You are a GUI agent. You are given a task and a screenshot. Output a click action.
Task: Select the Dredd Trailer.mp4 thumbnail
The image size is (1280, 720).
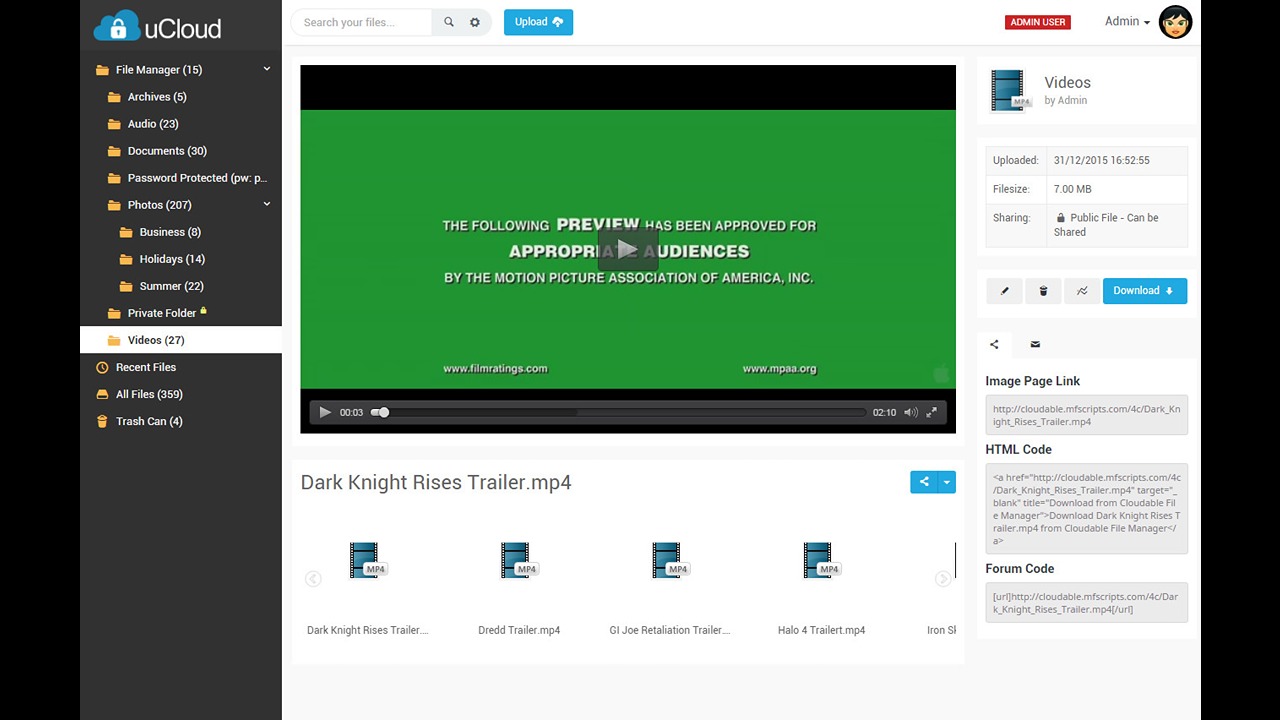click(518, 561)
